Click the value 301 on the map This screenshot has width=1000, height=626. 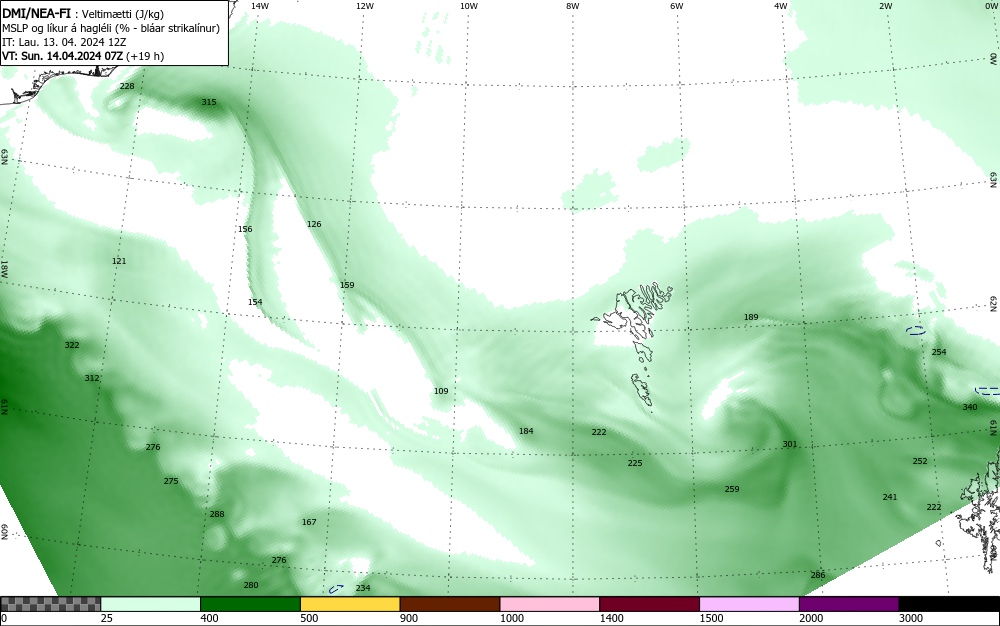pyautogui.click(x=790, y=444)
